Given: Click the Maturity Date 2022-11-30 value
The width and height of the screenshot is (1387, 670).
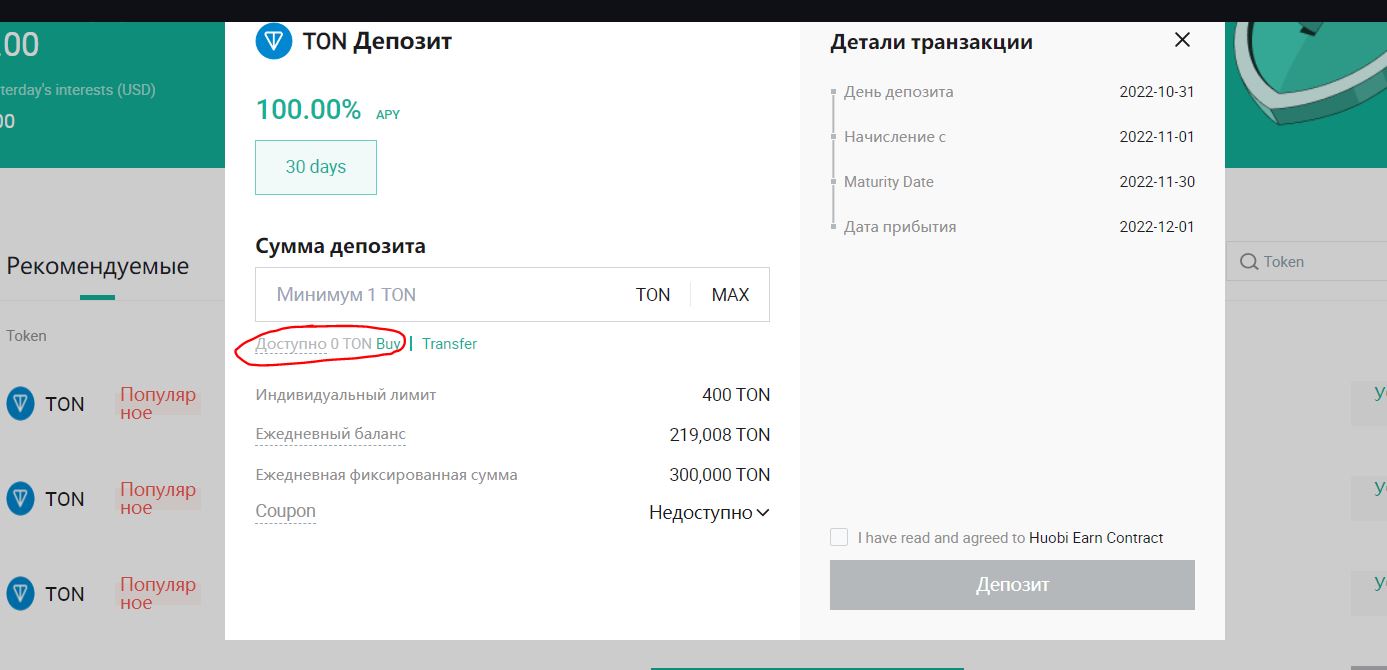Looking at the screenshot, I should click(1157, 182).
